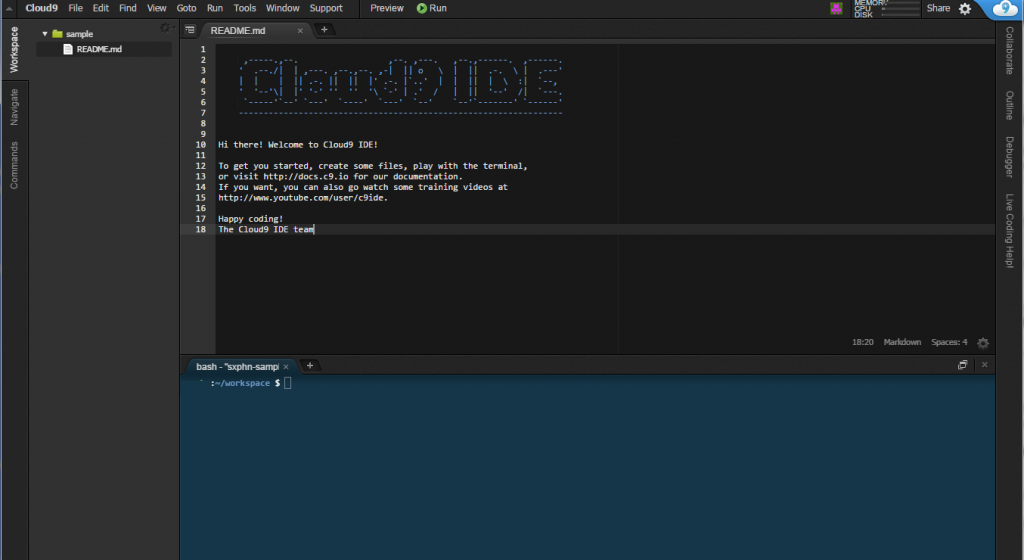Open the Spaces: 4 indentation selector
The width and height of the screenshot is (1024, 560).
point(949,342)
